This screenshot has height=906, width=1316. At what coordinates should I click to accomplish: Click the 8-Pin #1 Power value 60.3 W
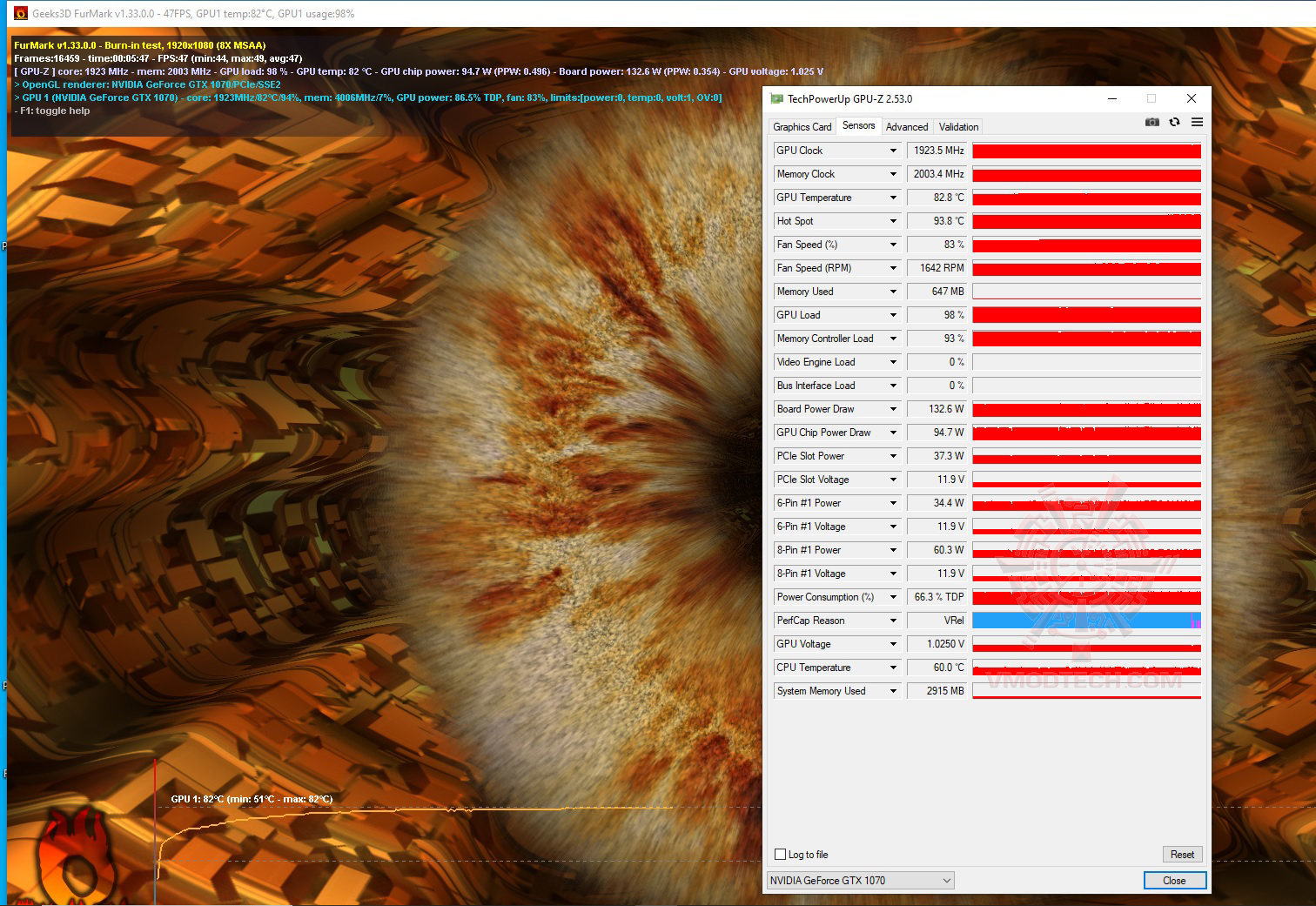[x=937, y=550]
